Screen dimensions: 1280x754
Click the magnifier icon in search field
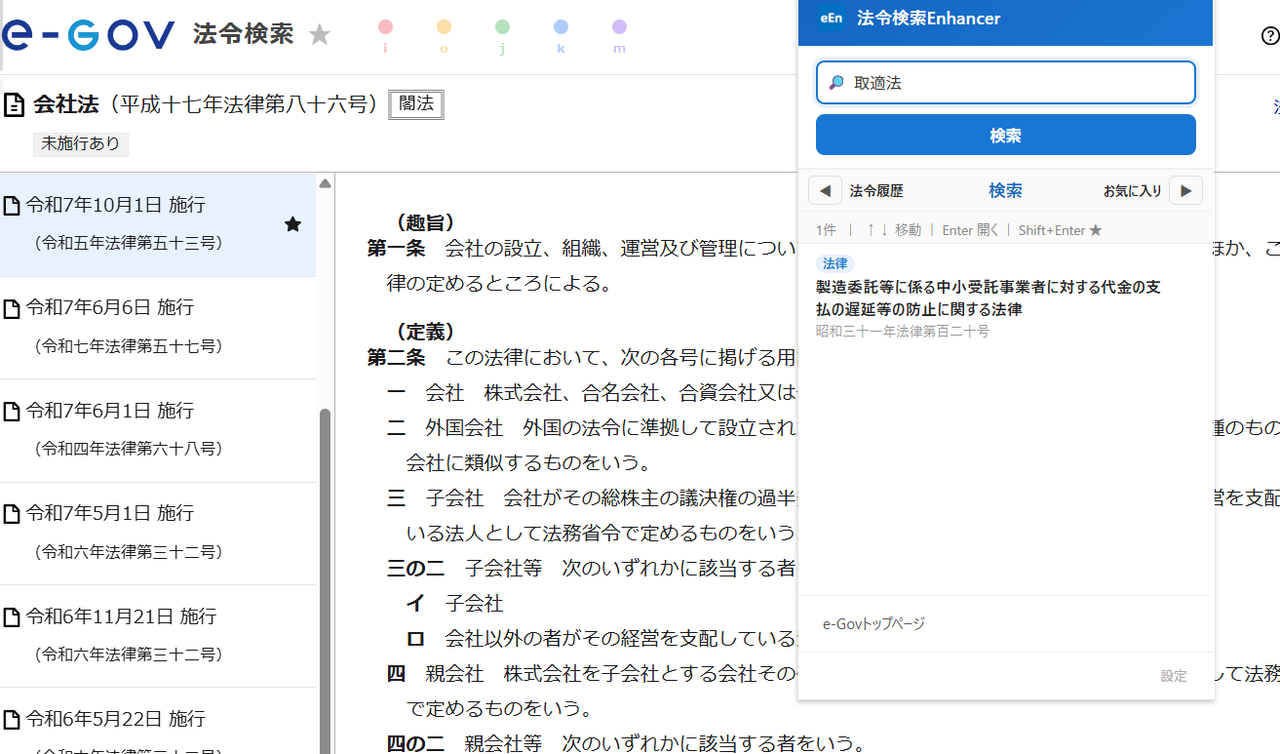pos(837,83)
